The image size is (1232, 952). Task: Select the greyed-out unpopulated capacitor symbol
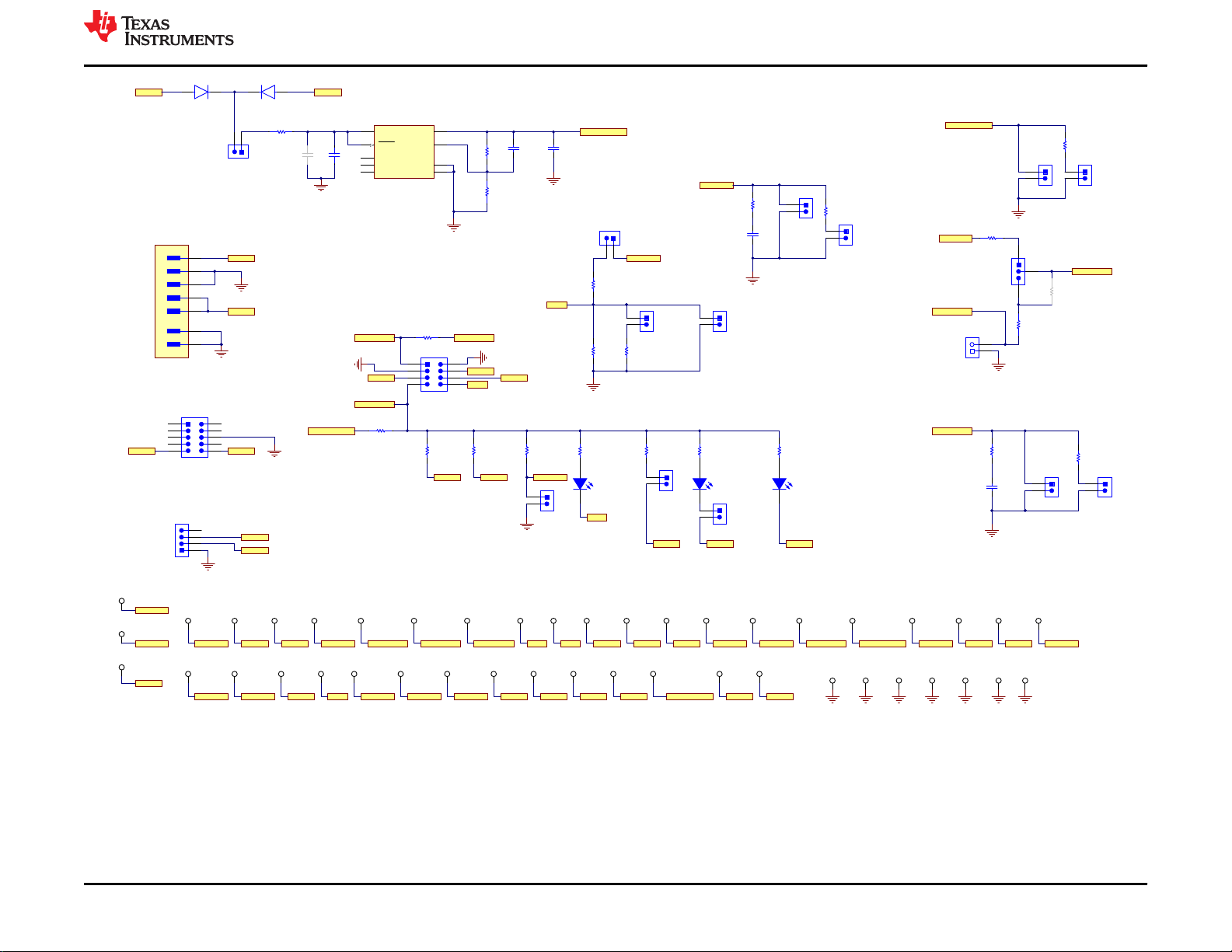pos(308,155)
